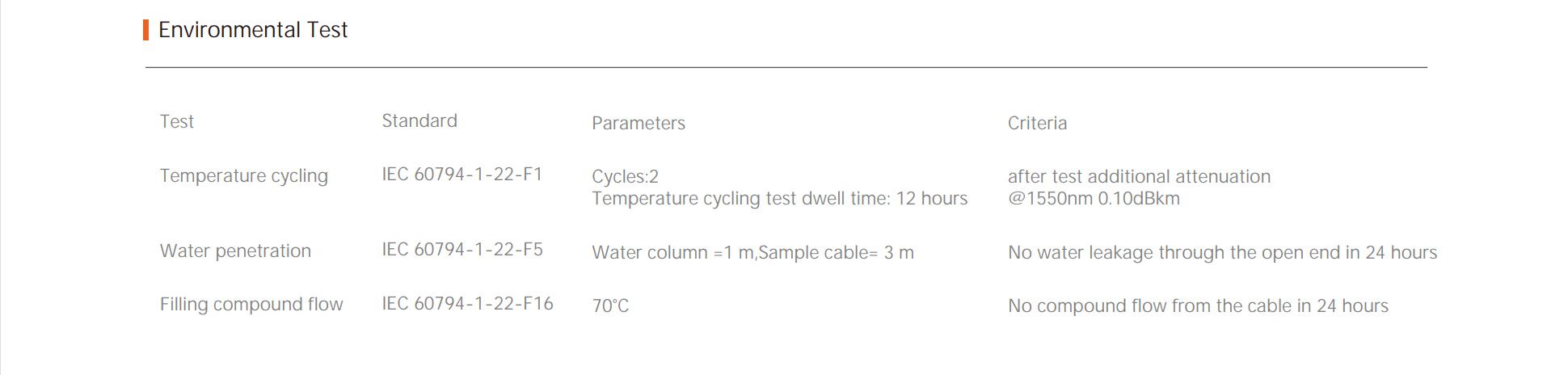Select the 70°C parameter value

[610, 306]
